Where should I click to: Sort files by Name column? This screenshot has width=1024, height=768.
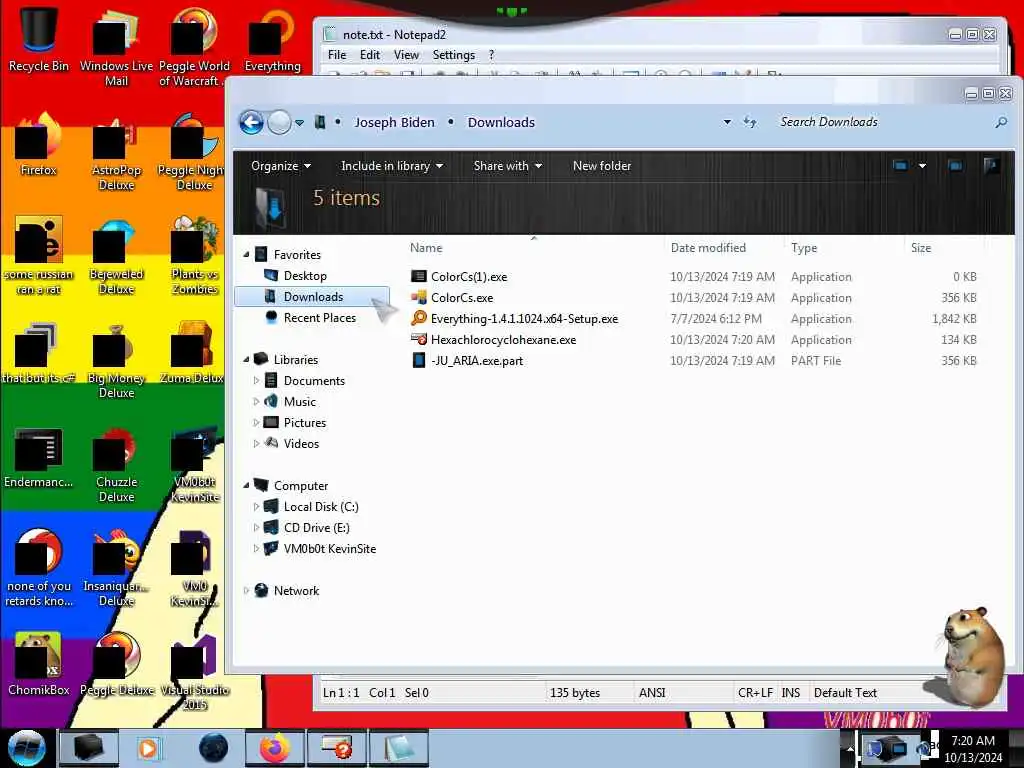point(426,248)
